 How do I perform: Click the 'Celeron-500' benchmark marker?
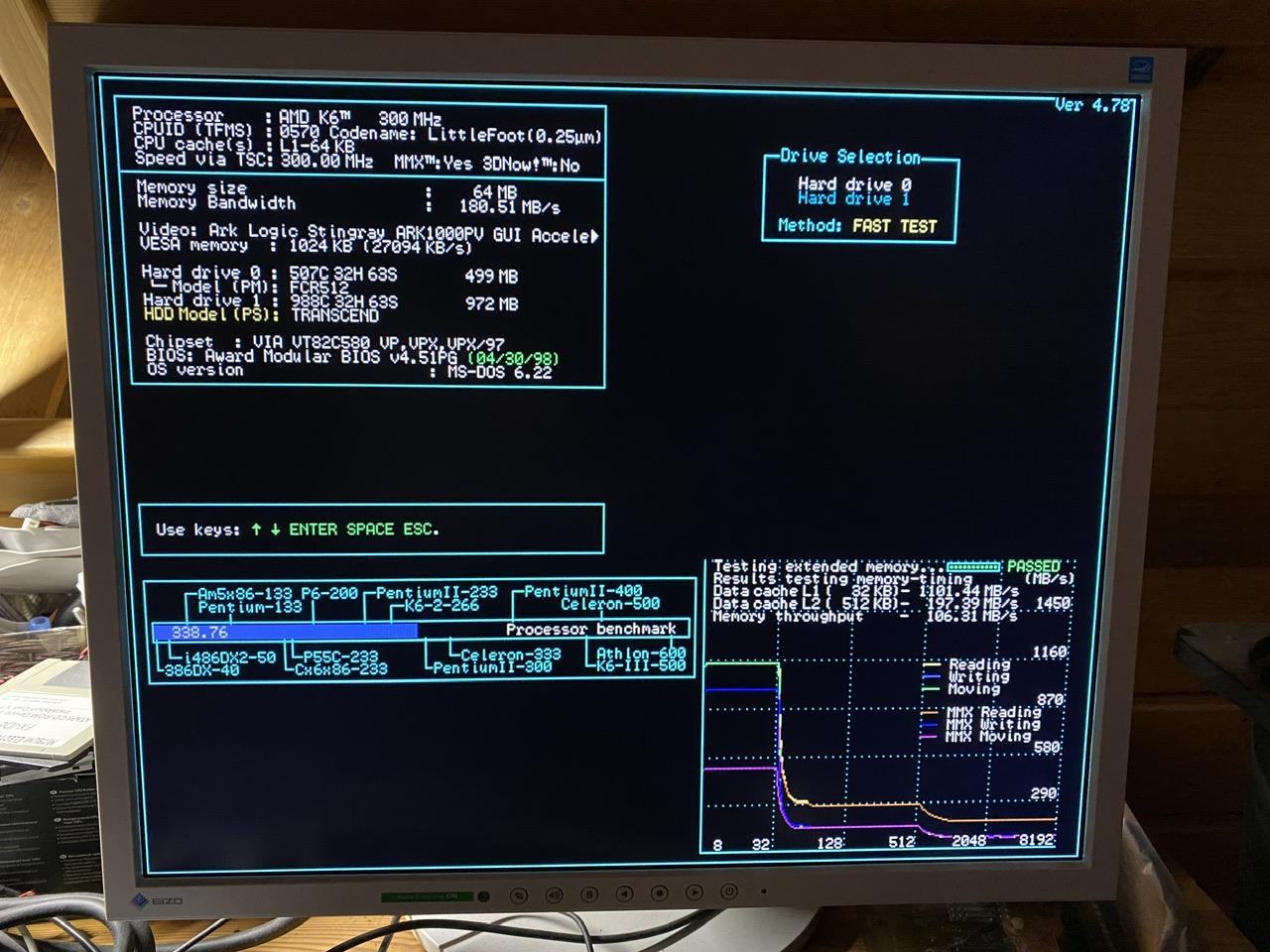(609, 603)
